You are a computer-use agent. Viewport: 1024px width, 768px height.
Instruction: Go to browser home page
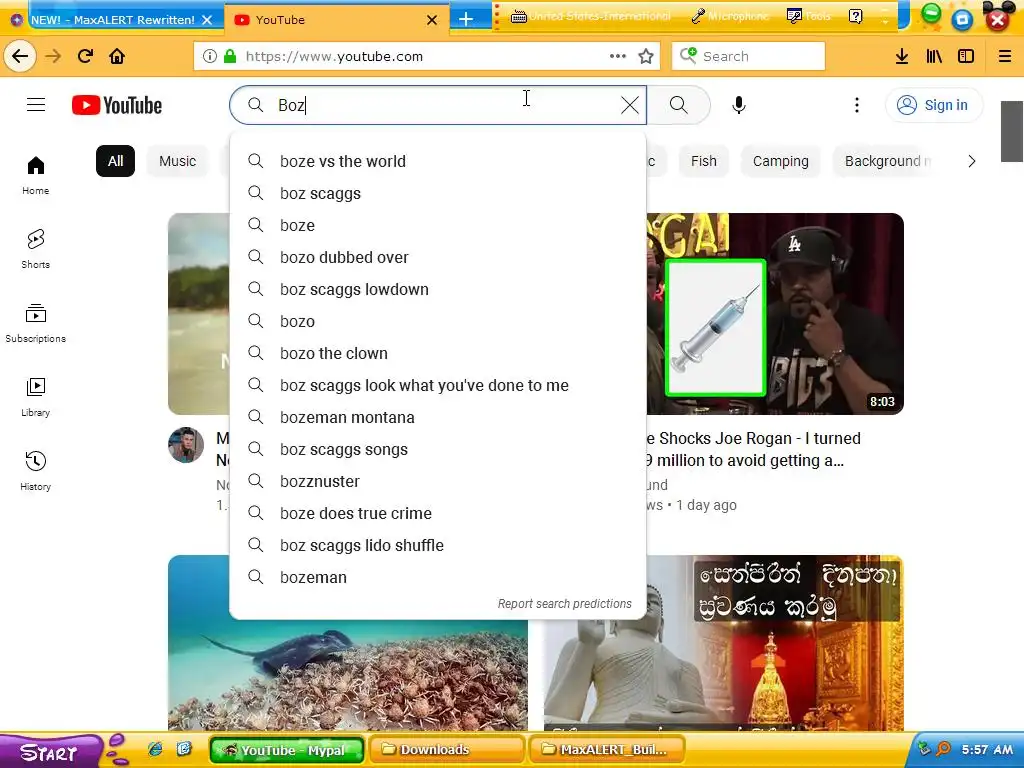click(117, 56)
